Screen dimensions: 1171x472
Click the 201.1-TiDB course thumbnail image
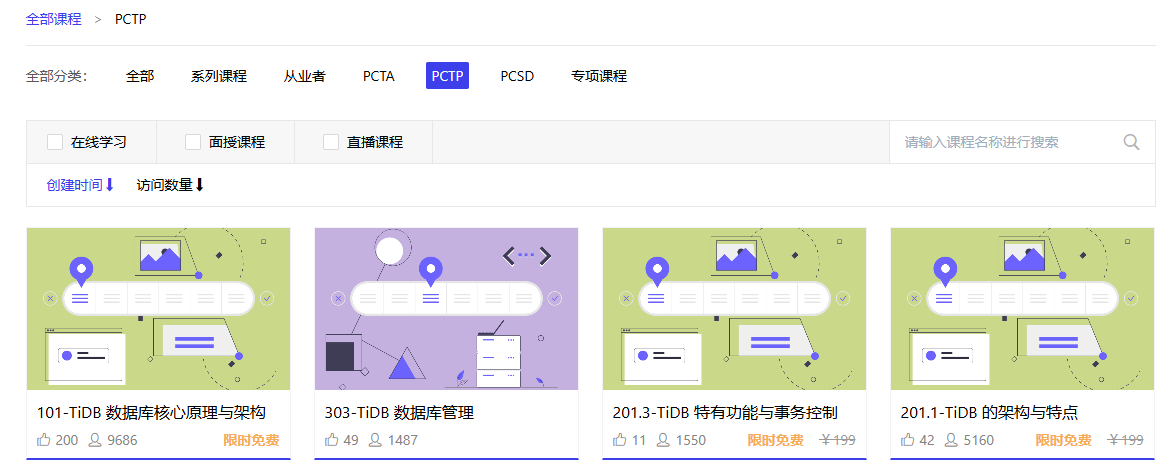(1022, 309)
